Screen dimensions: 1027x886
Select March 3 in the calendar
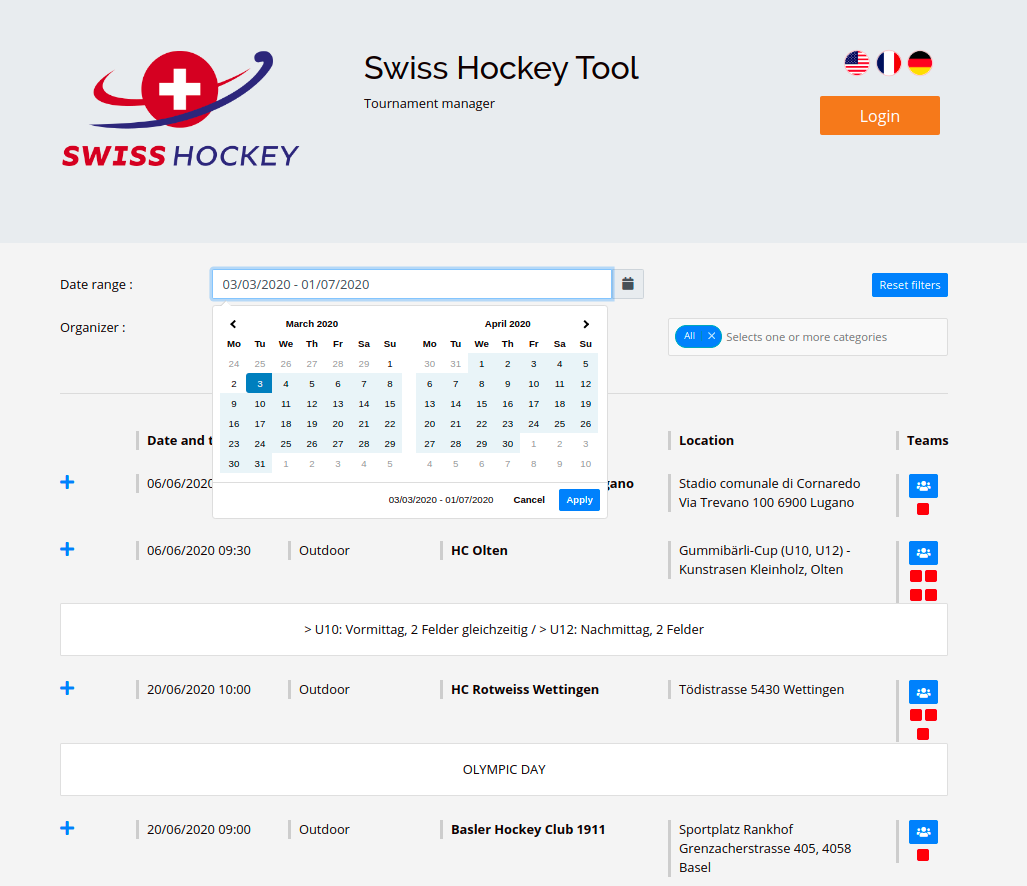259,384
